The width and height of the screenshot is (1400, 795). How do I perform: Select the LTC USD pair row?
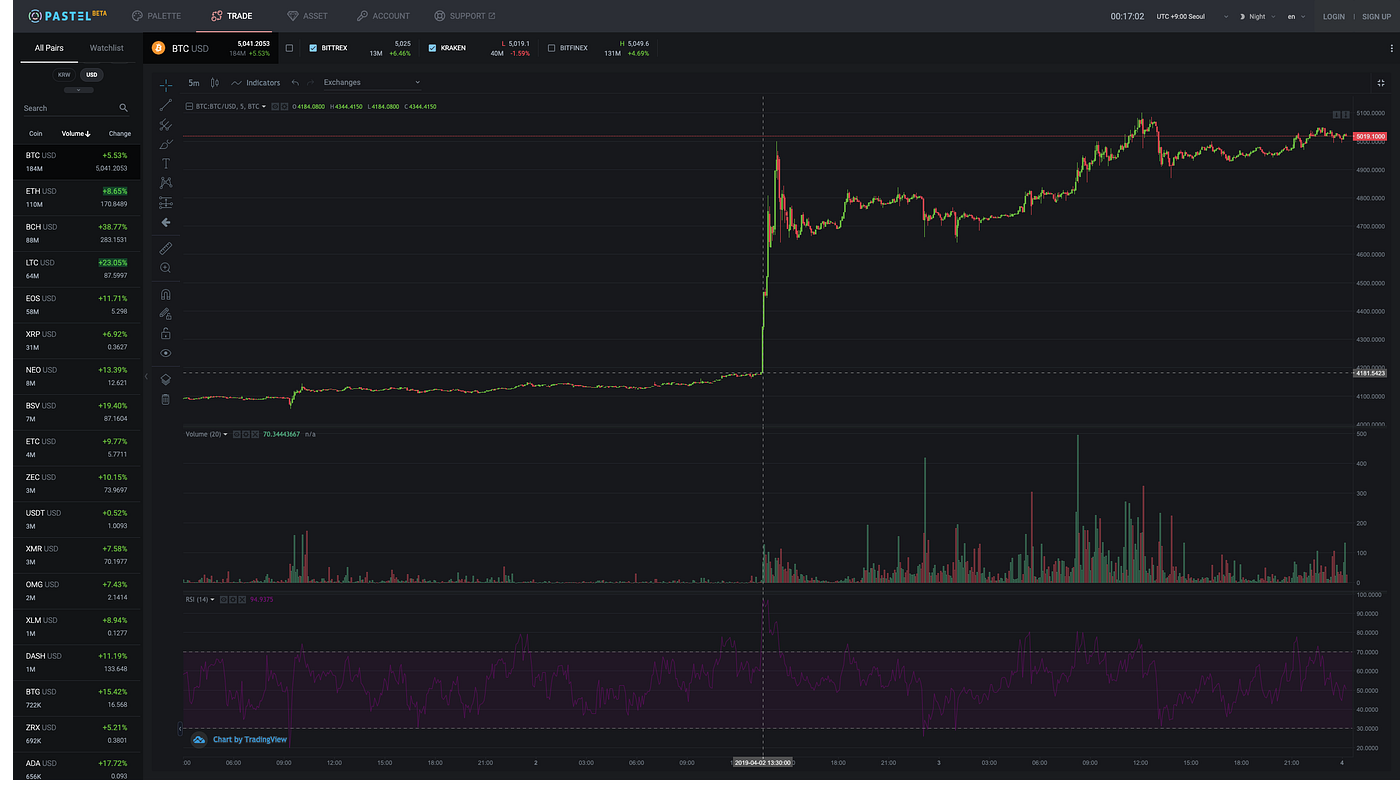point(77,269)
